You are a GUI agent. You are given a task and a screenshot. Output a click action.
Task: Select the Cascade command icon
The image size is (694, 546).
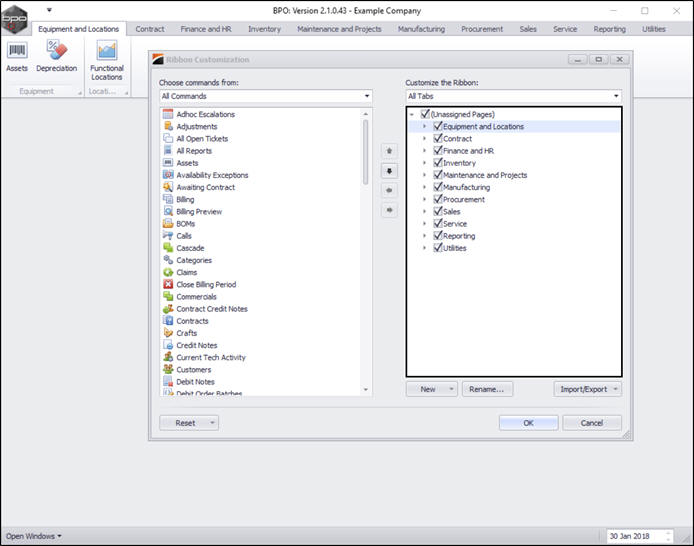point(168,248)
